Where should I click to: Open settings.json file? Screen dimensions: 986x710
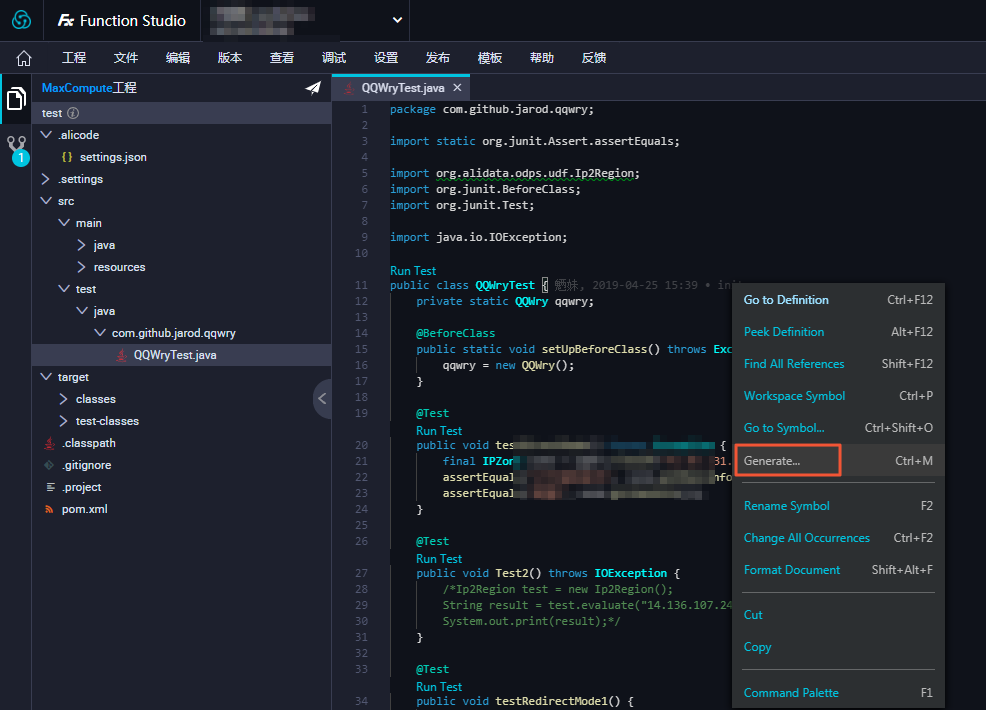click(x=113, y=157)
